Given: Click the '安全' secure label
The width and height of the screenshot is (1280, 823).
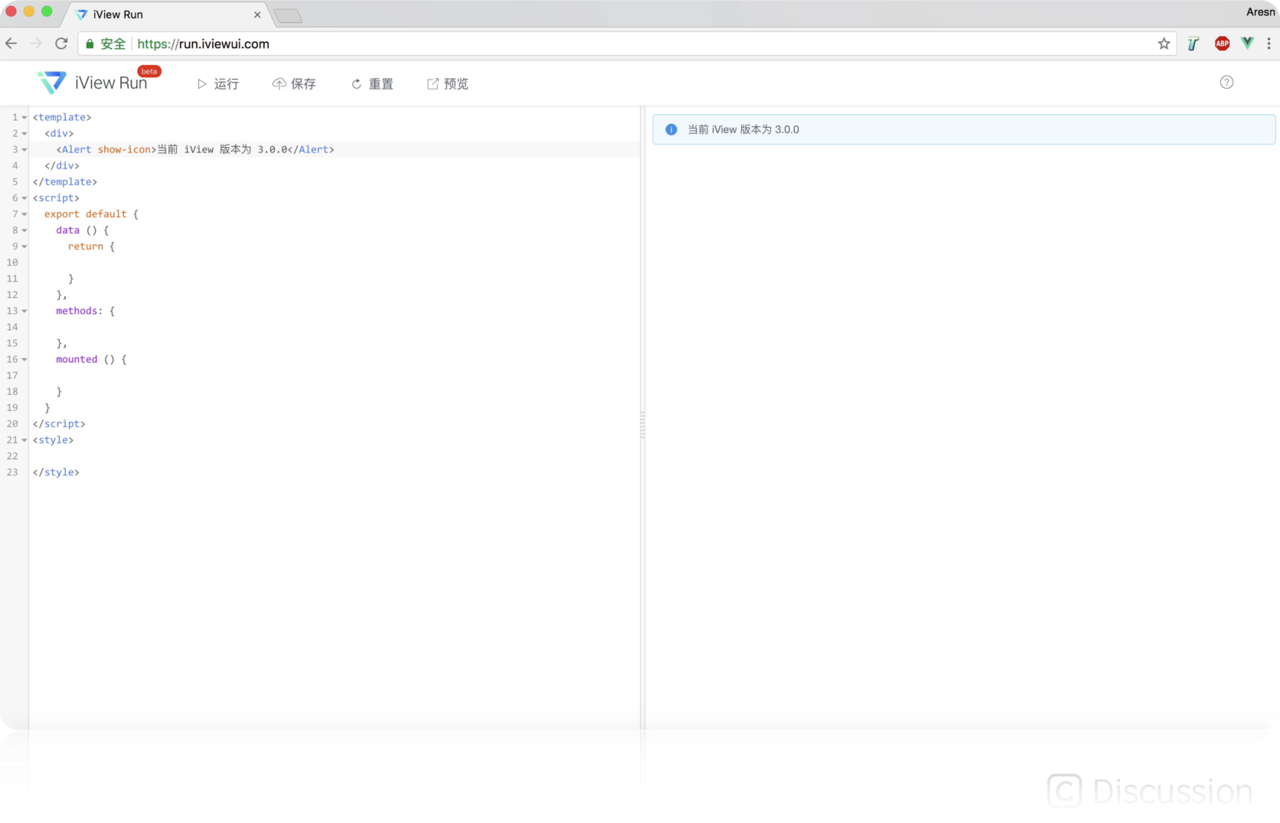Looking at the screenshot, I should (113, 44).
